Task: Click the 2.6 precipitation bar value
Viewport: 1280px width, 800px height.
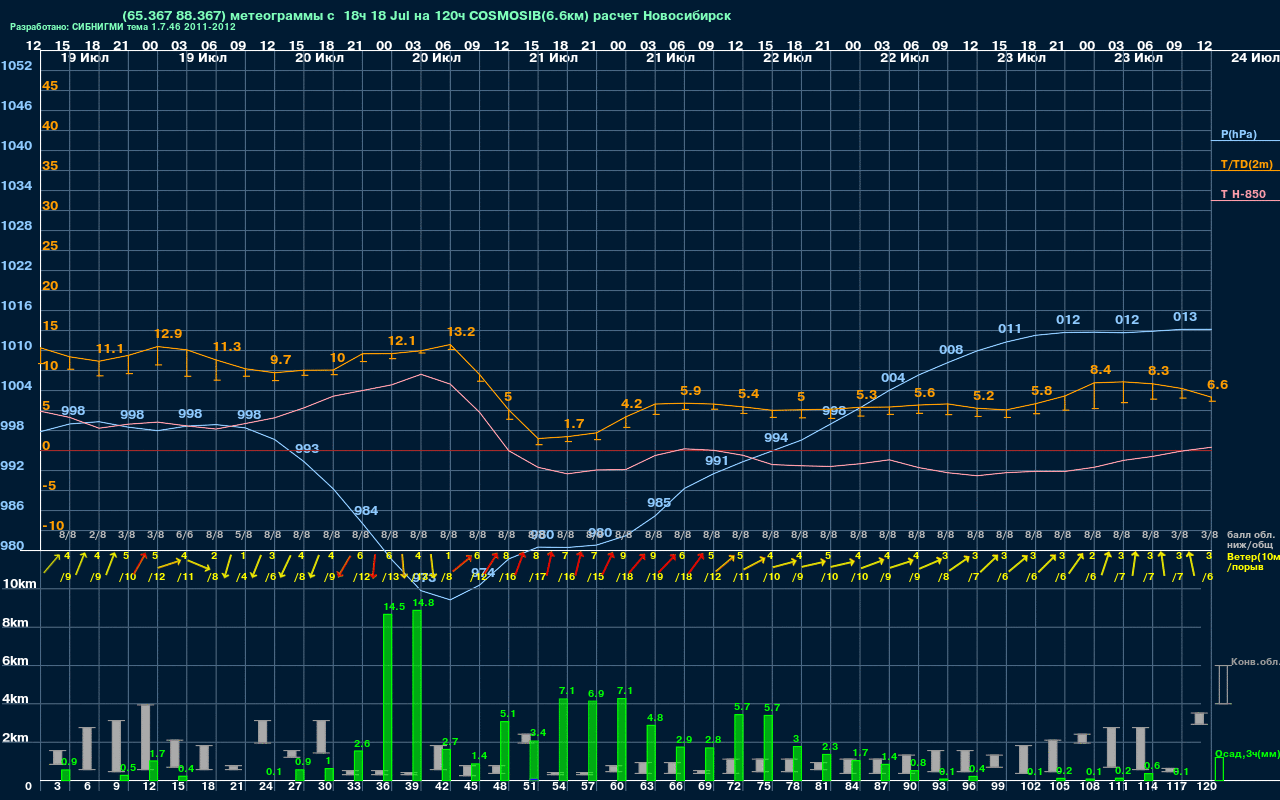Action: (362, 744)
